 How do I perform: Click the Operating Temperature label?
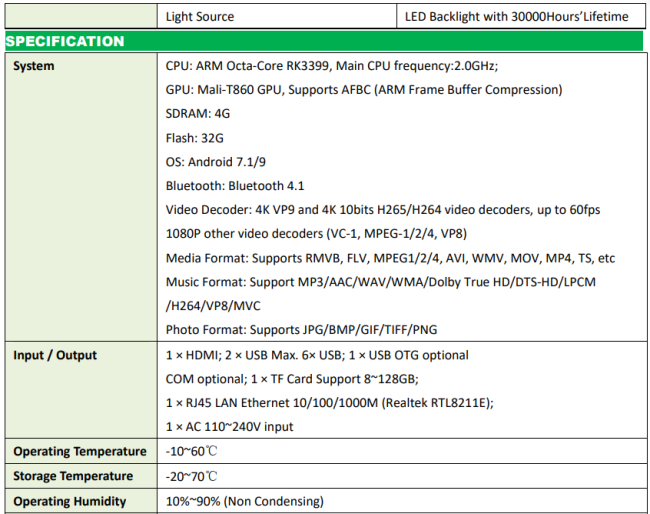tap(80, 452)
